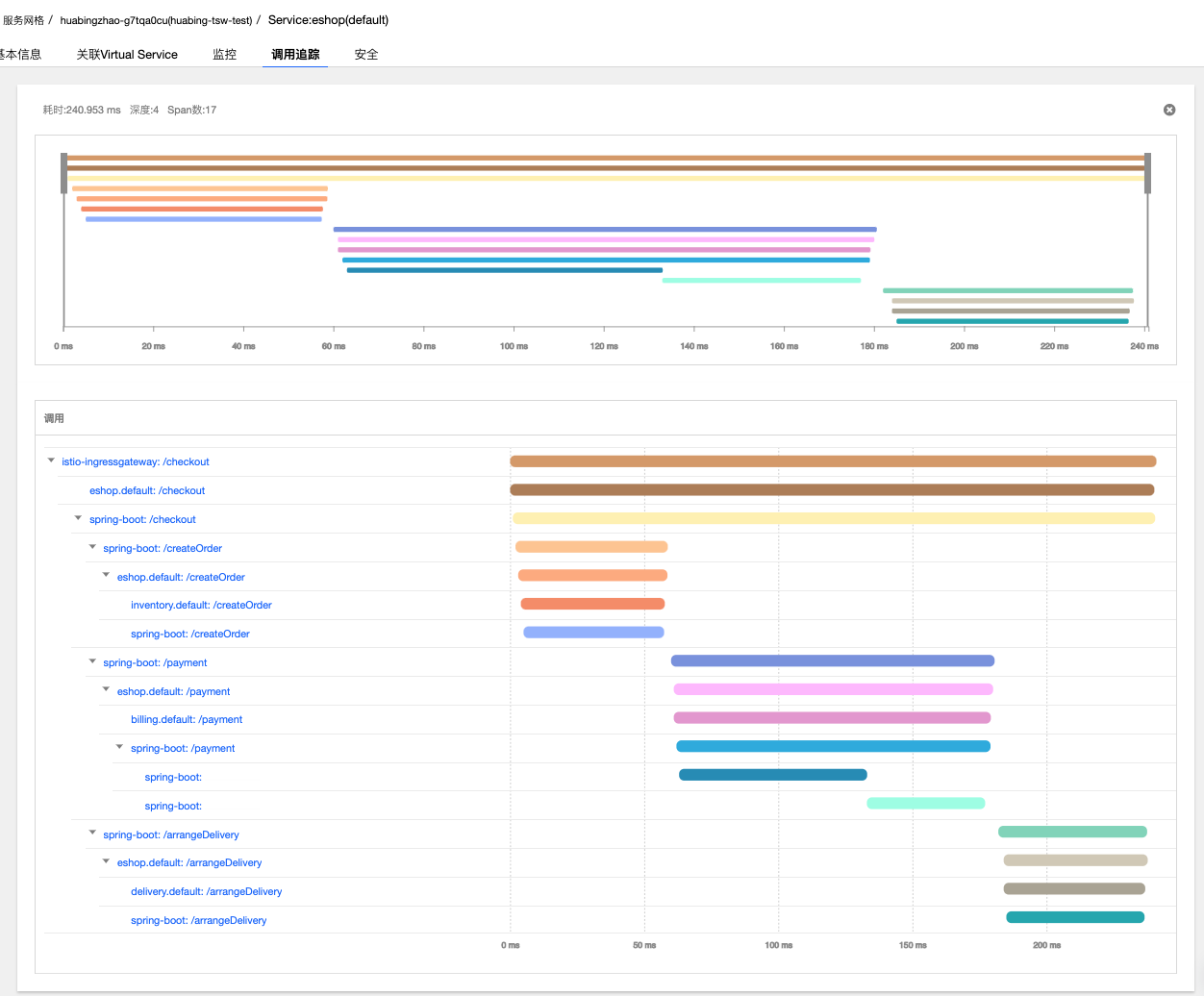Screen dimensions: 1204x996
Task: Collapse eshop.default: /arrangeDelivery node
Action: pyautogui.click(x=107, y=861)
